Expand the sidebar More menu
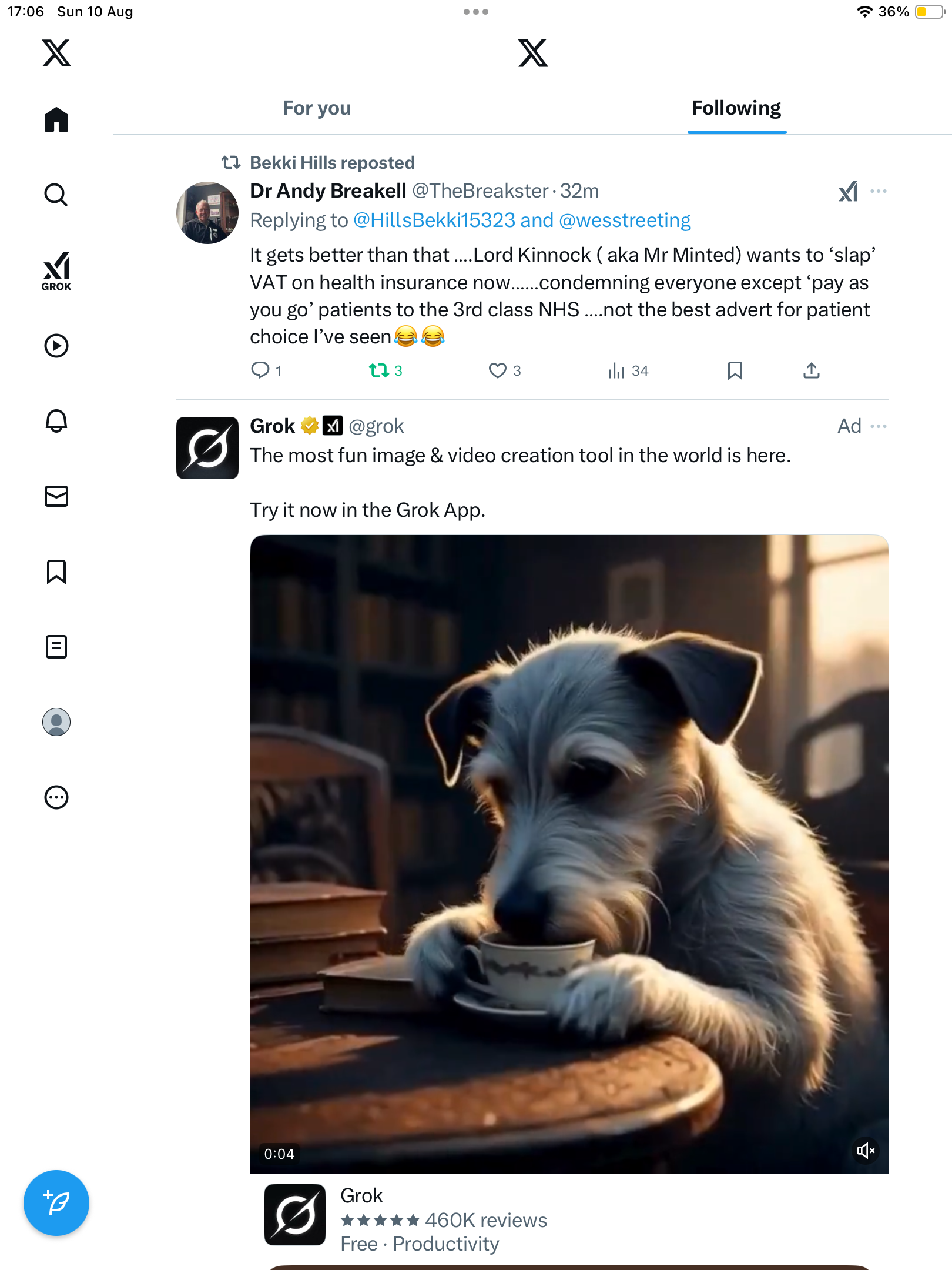This screenshot has width=952, height=1270. [56, 797]
